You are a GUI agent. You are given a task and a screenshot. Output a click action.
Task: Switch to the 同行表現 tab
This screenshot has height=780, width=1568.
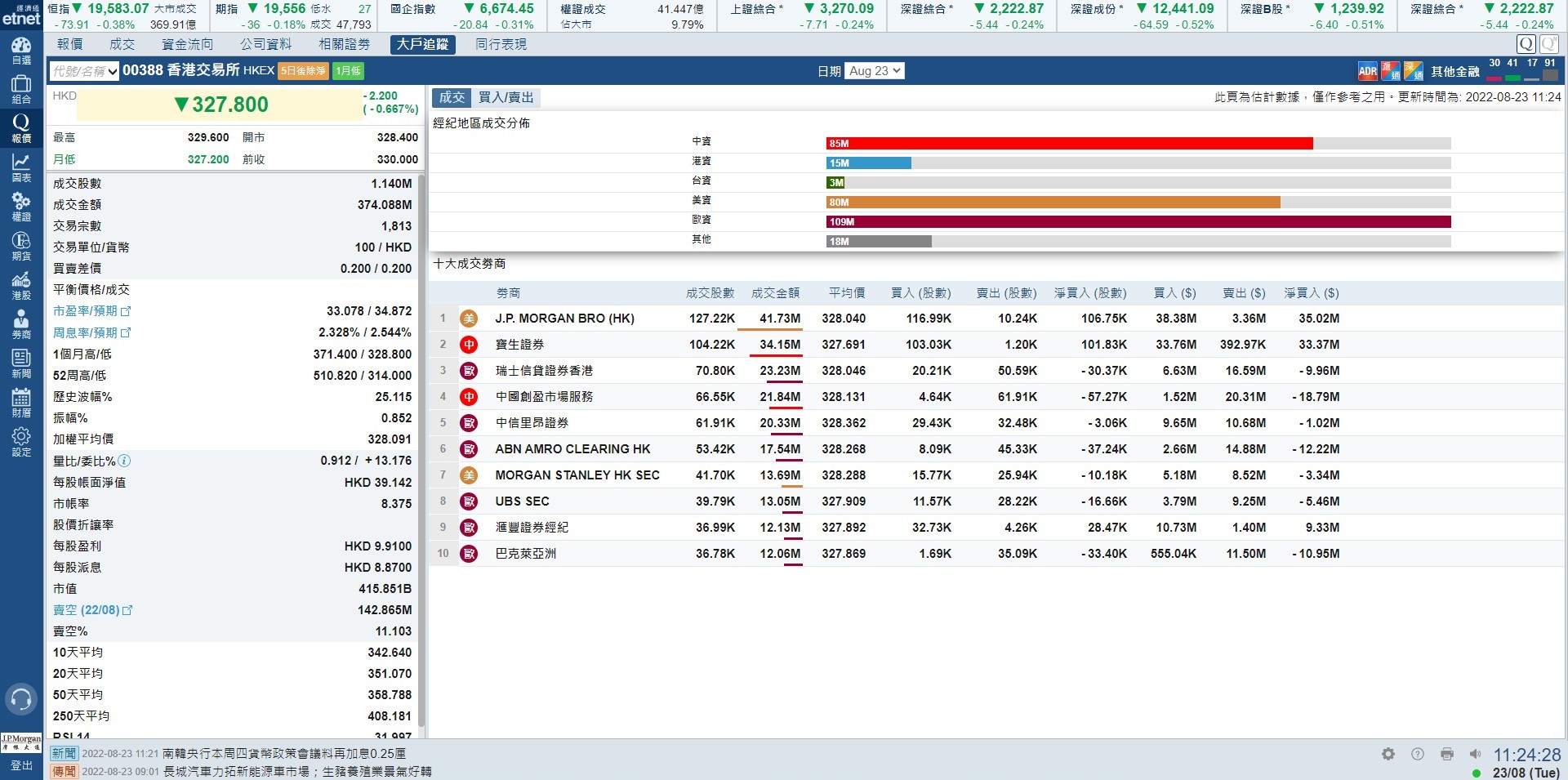click(501, 44)
